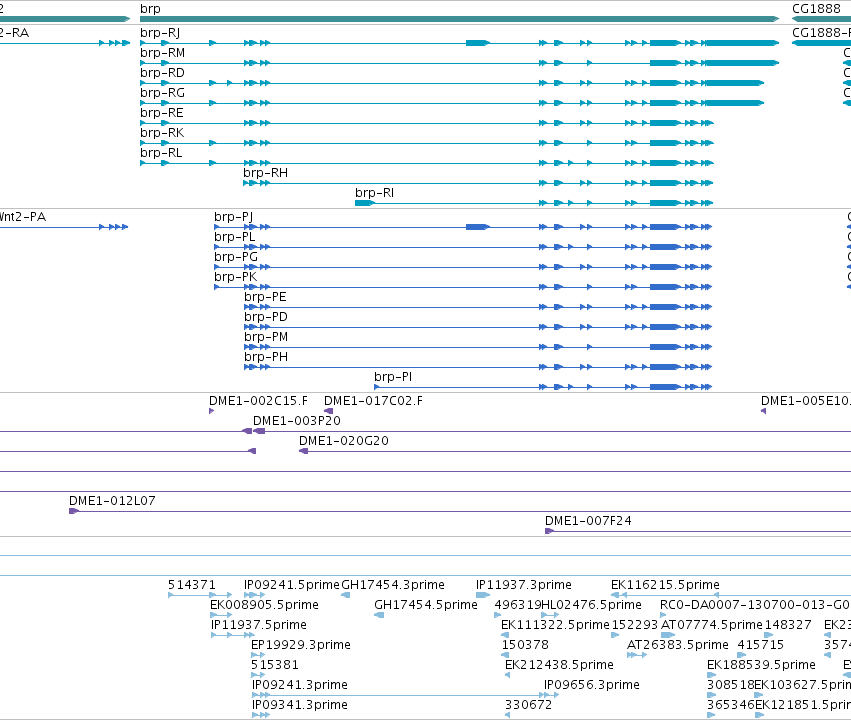The width and height of the screenshot is (851, 720).
Task: Select clone DME1-017C02.F
Action: (373, 401)
